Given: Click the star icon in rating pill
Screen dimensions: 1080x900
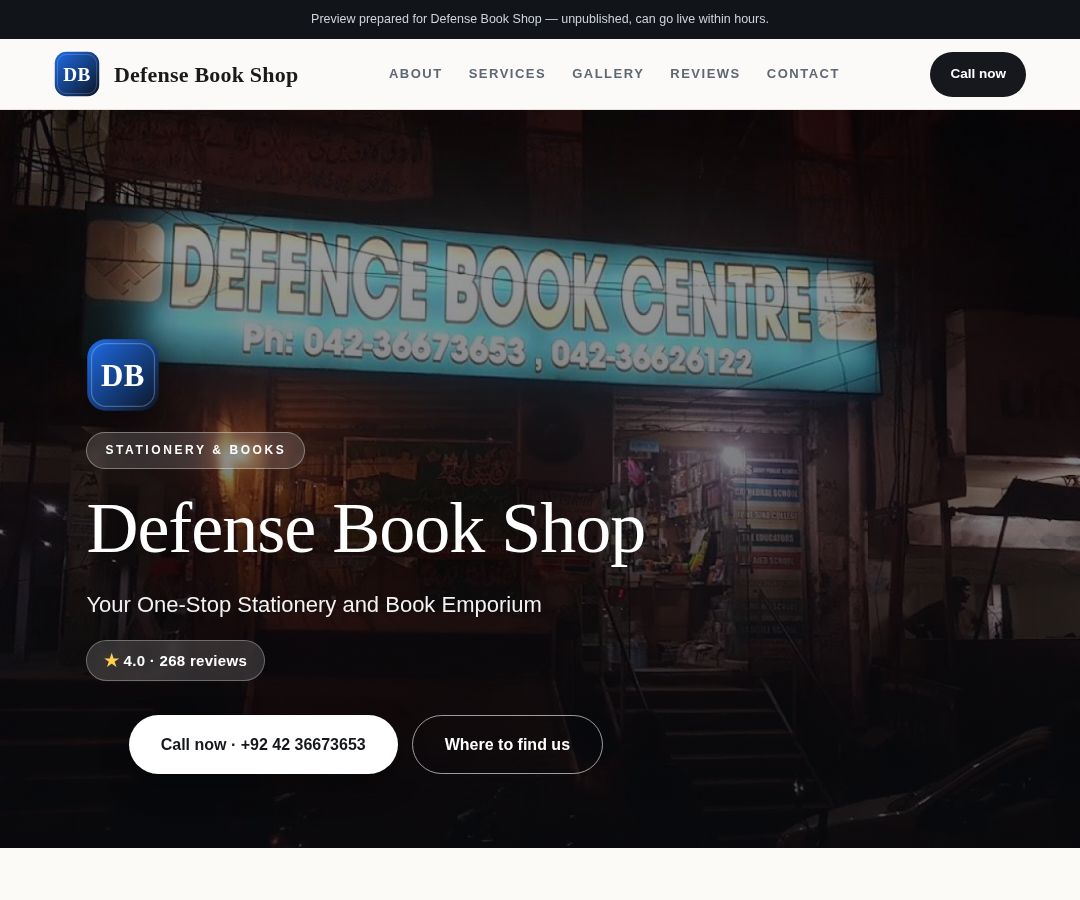Looking at the screenshot, I should [112, 660].
